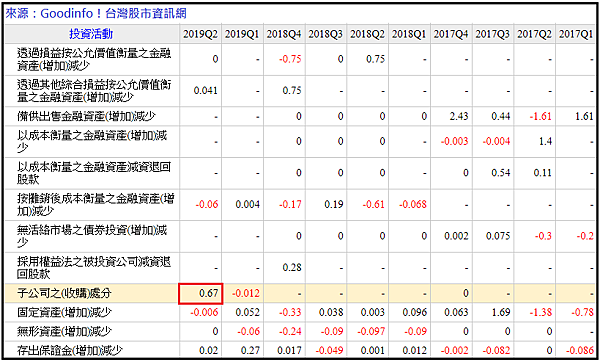Screen dimensions: 600x362
Task: Click row label 固定資產(增加)減少
Action: (x=64, y=313)
